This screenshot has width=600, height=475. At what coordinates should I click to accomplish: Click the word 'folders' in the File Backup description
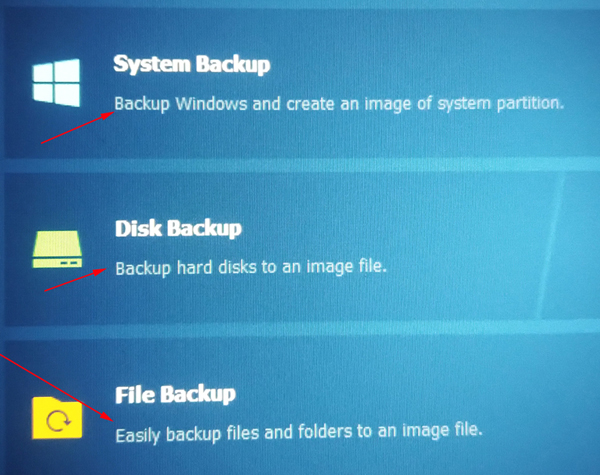[324, 432]
